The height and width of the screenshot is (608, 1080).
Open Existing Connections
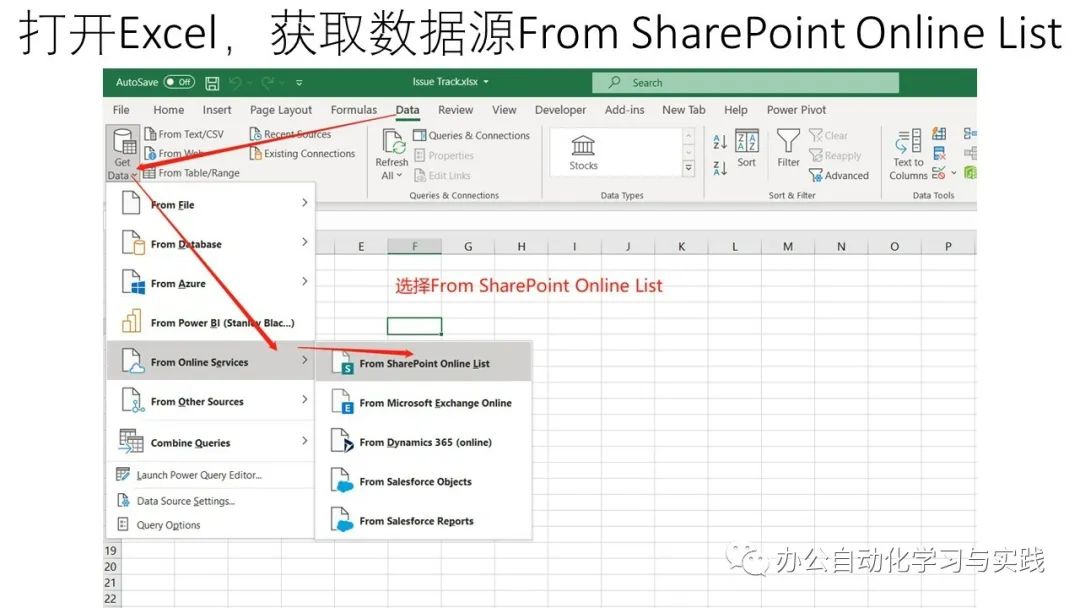pyautogui.click(x=302, y=154)
